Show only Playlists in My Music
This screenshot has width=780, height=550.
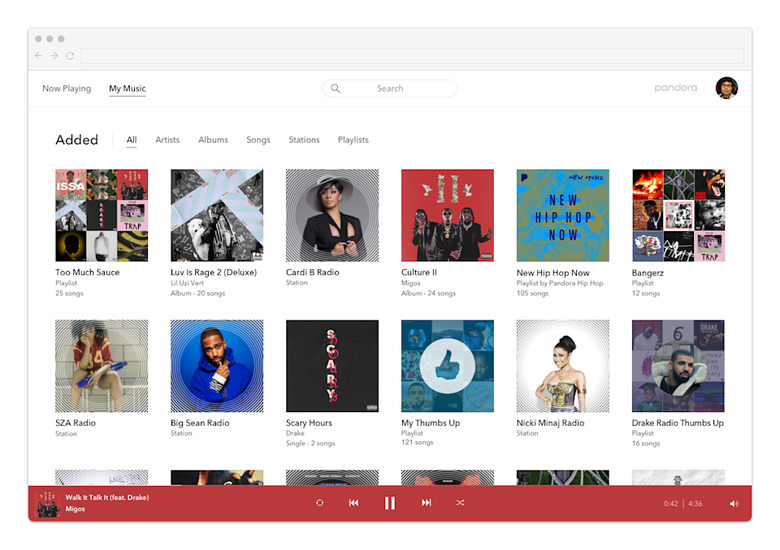[353, 140]
